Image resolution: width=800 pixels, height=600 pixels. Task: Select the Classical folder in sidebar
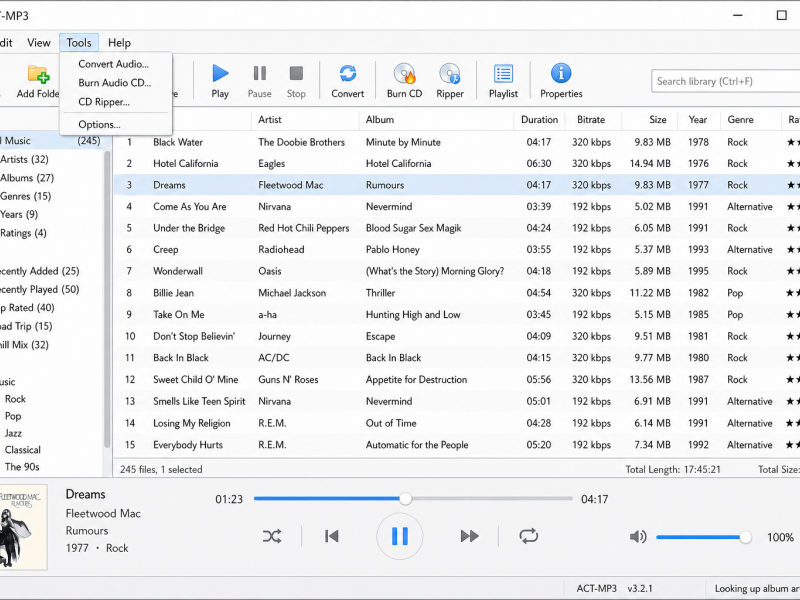click(22, 450)
